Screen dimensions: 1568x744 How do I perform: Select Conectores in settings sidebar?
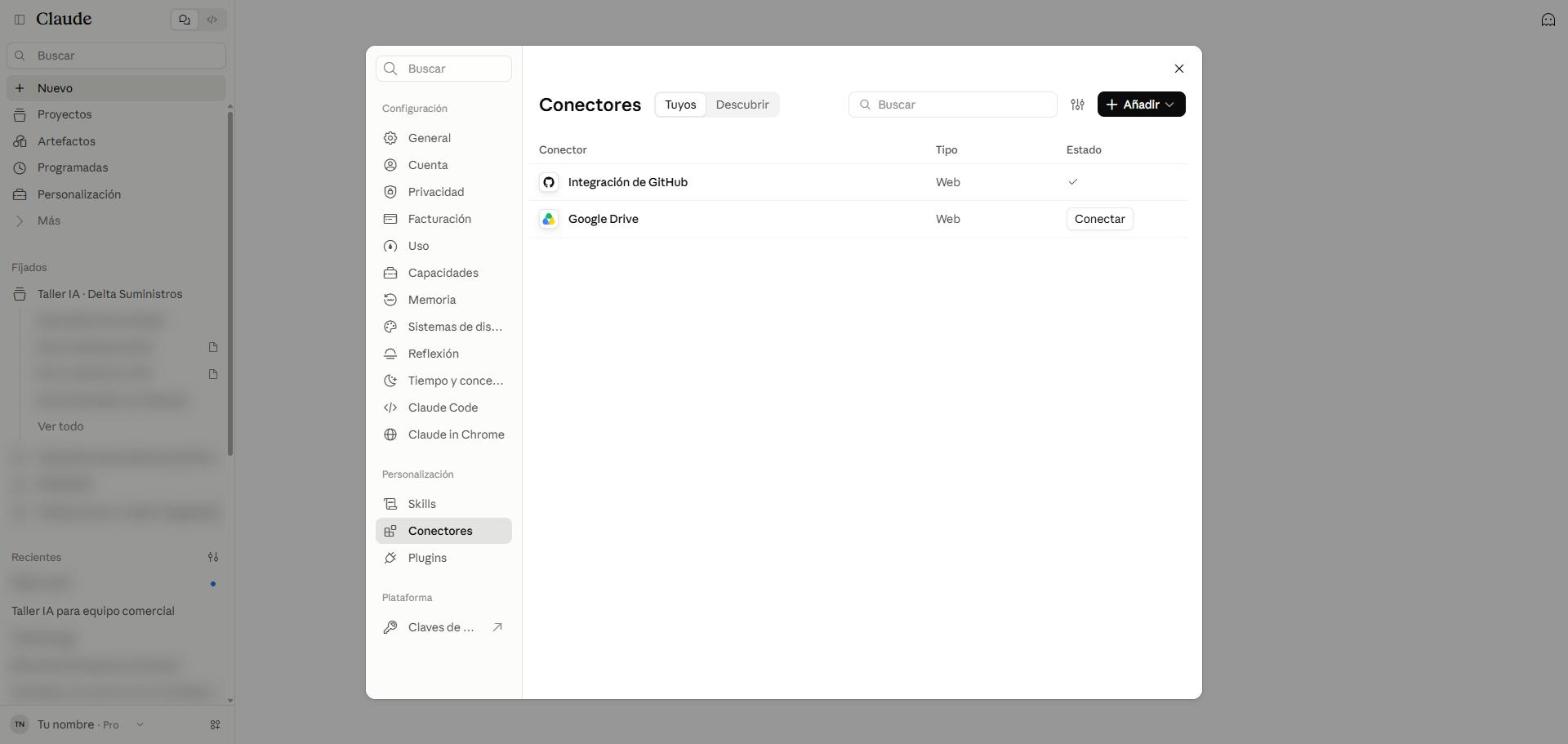(x=443, y=531)
